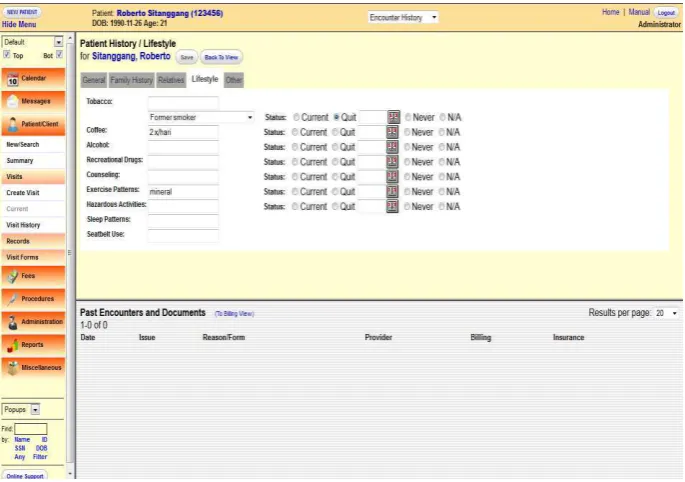Open Administration icon in sidebar
The image size is (685, 482).
tap(13, 322)
